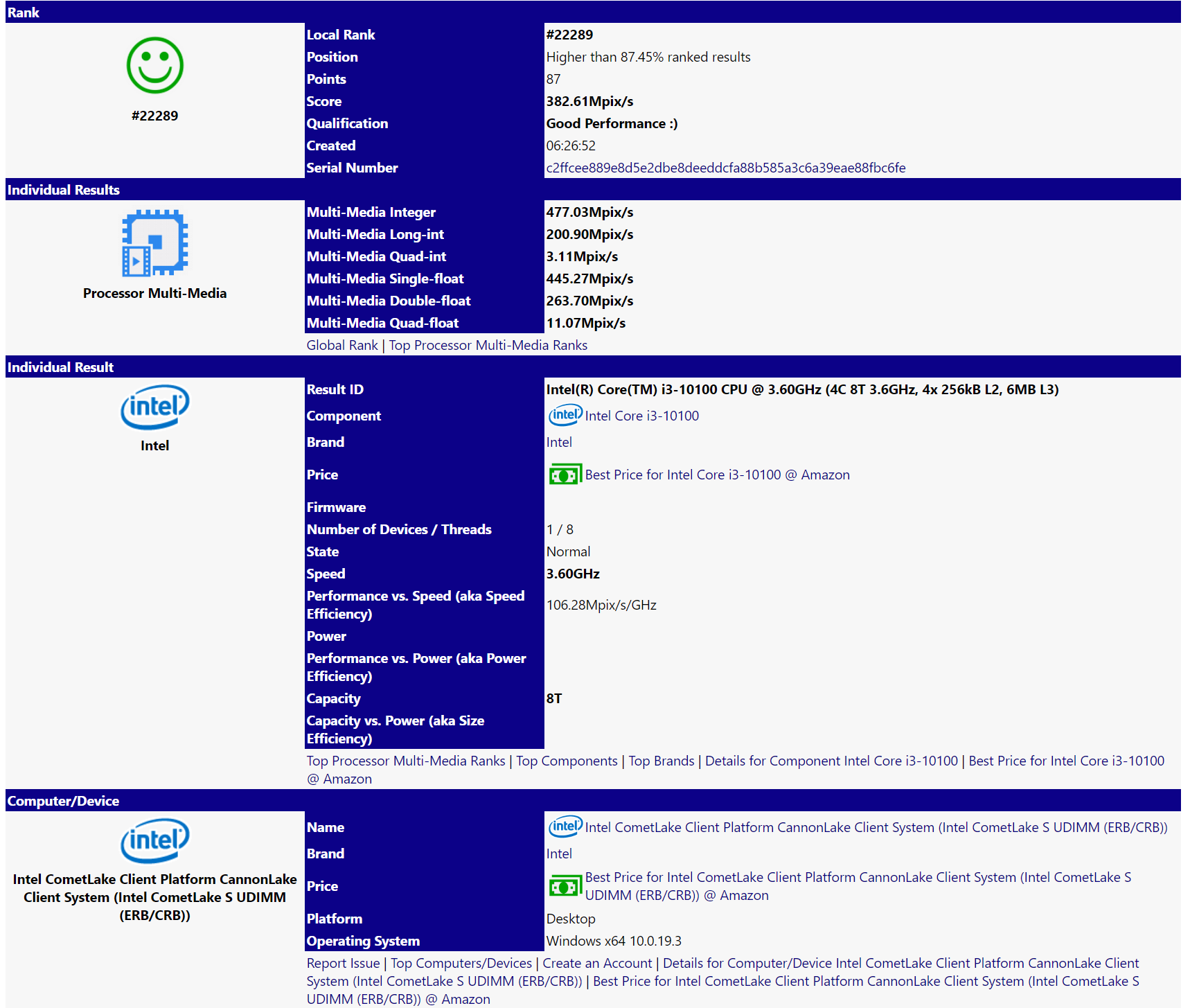This screenshot has width=1190, height=1008.
Task: Open the Intel Core i3-10100 component link
Action: click(x=642, y=416)
